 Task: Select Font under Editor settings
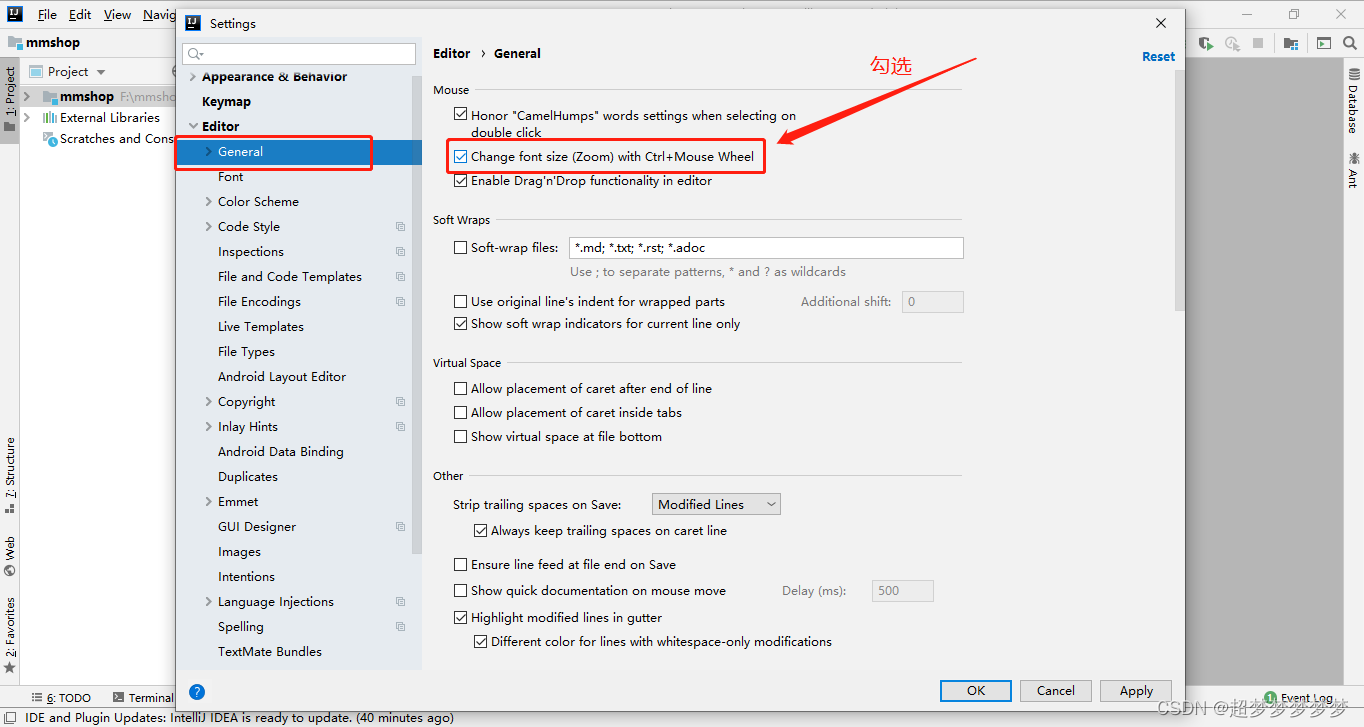tap(230, 177)
